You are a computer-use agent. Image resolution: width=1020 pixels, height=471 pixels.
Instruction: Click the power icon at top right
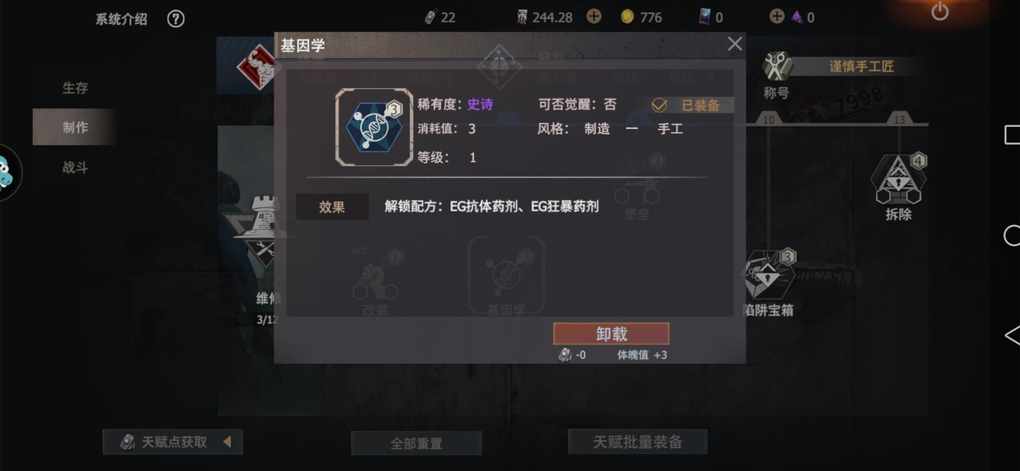tap(939, 12)
